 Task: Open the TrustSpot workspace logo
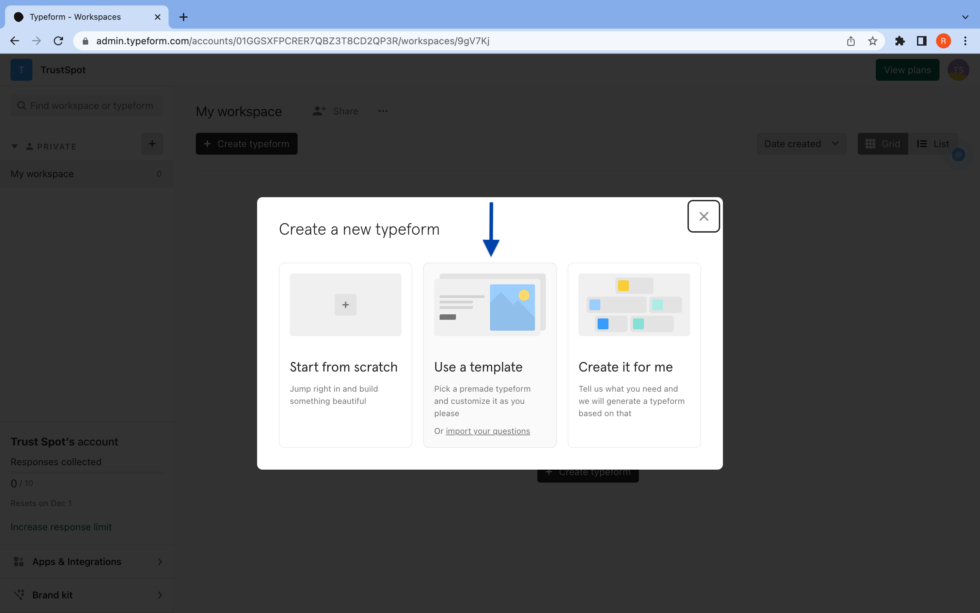[x=20, y=69]
